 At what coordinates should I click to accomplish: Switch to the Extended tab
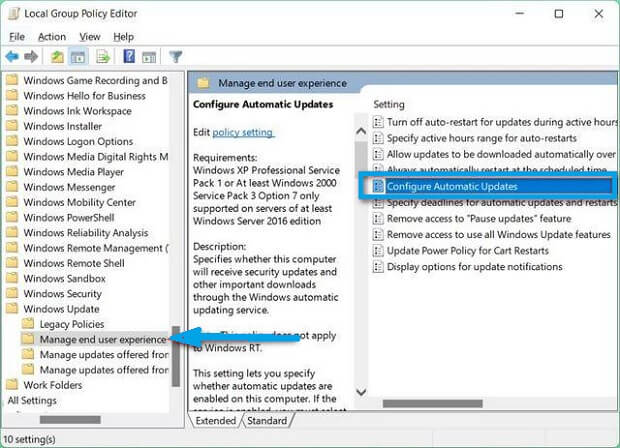pos(215,420)
